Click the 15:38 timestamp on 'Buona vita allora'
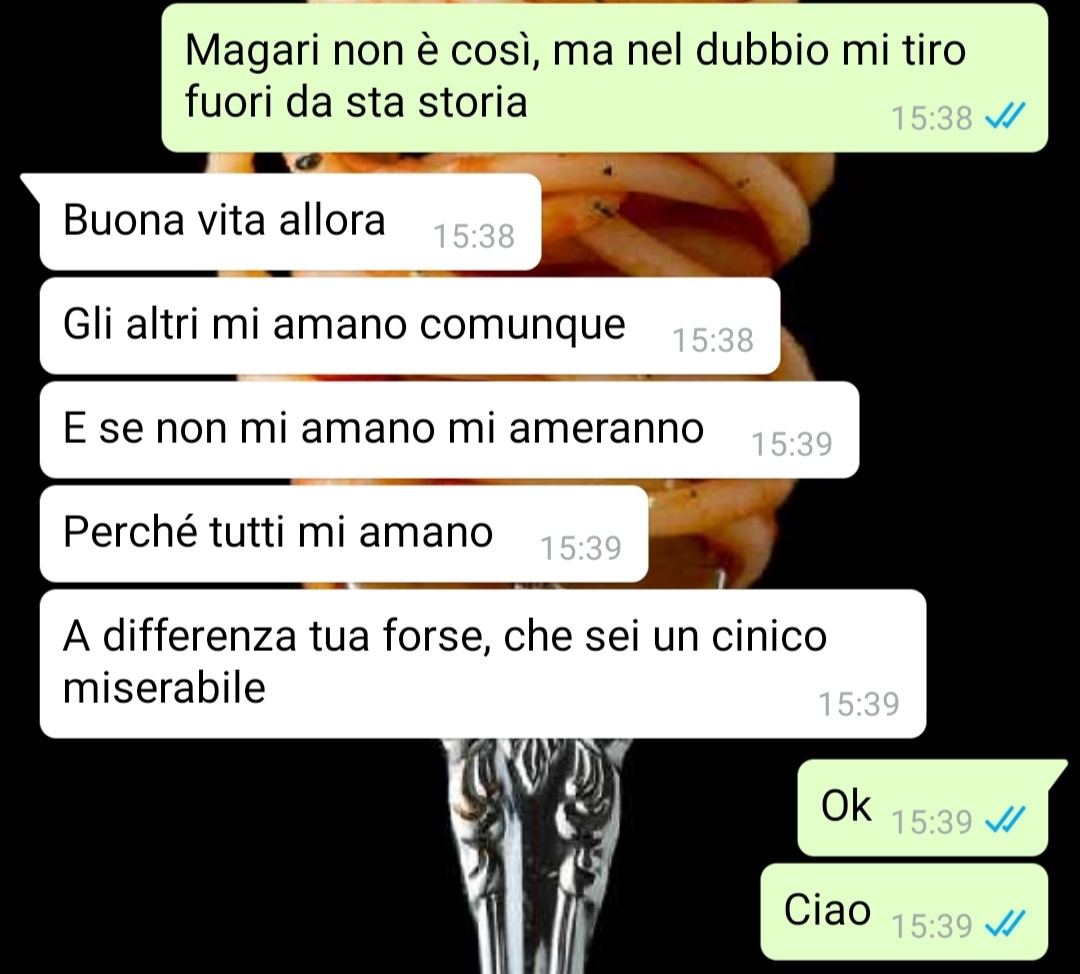Viewport: 1080px width, 974px height. pyautogui.click(x=474, y=237)
